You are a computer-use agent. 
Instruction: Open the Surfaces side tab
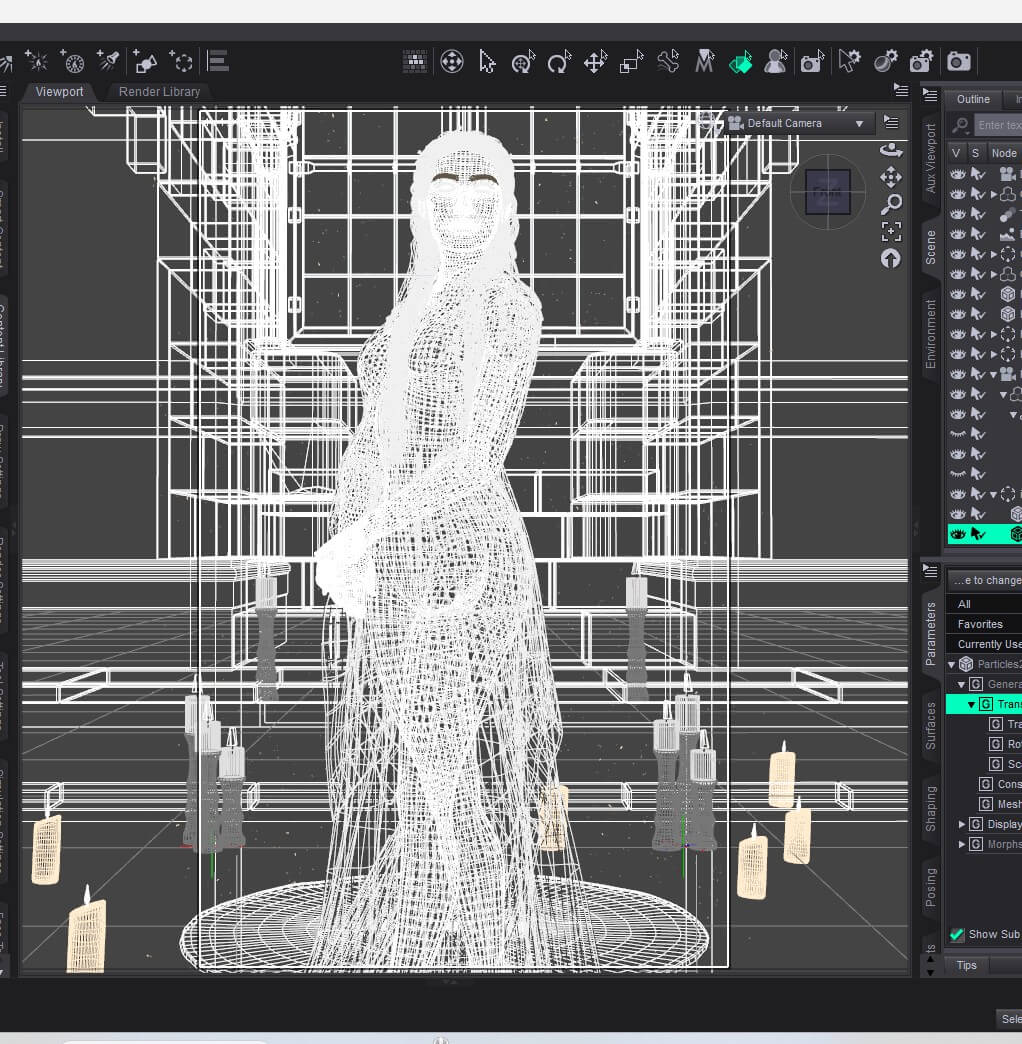tap(931, 726)
